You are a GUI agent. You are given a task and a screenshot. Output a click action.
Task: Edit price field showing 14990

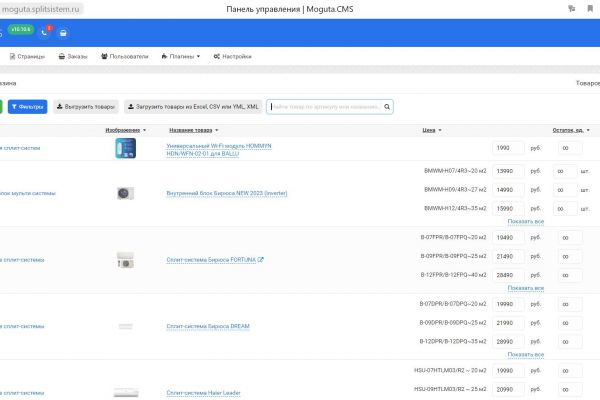[x=508, y=190]
